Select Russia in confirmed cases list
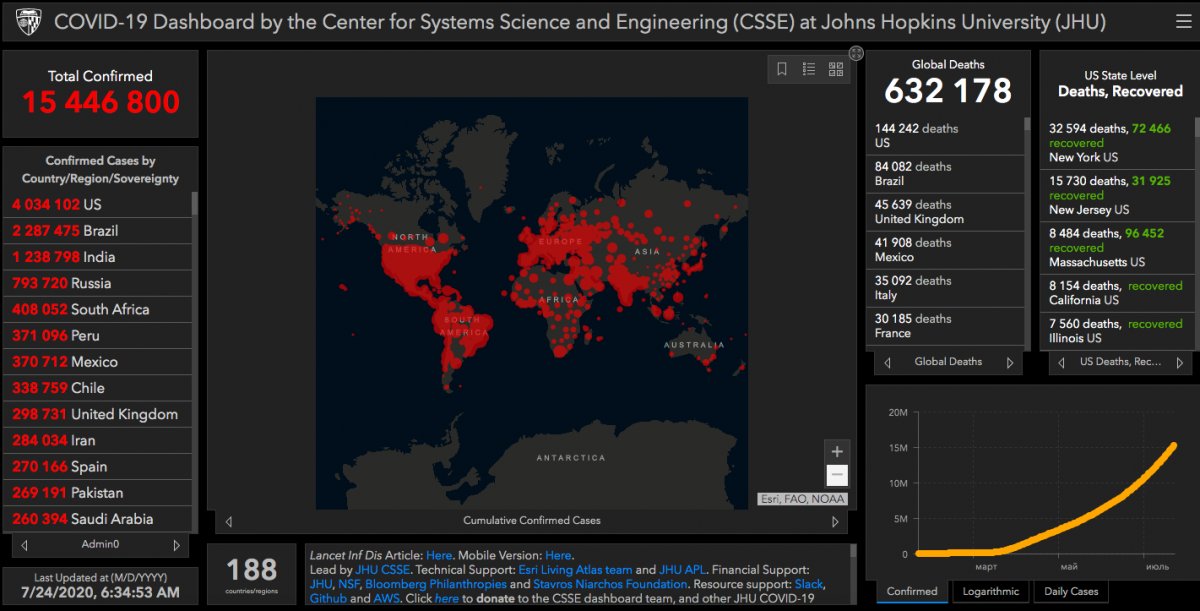This screenshot has width=1200, height=611. pos(98,283)
